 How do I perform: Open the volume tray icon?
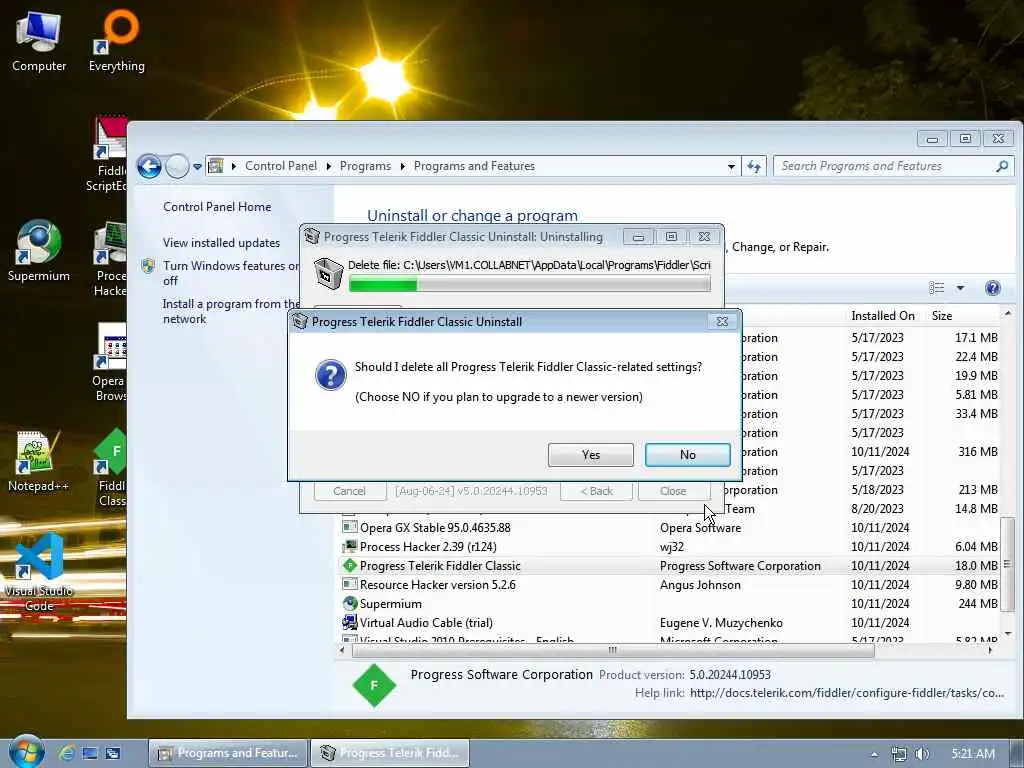922,754
